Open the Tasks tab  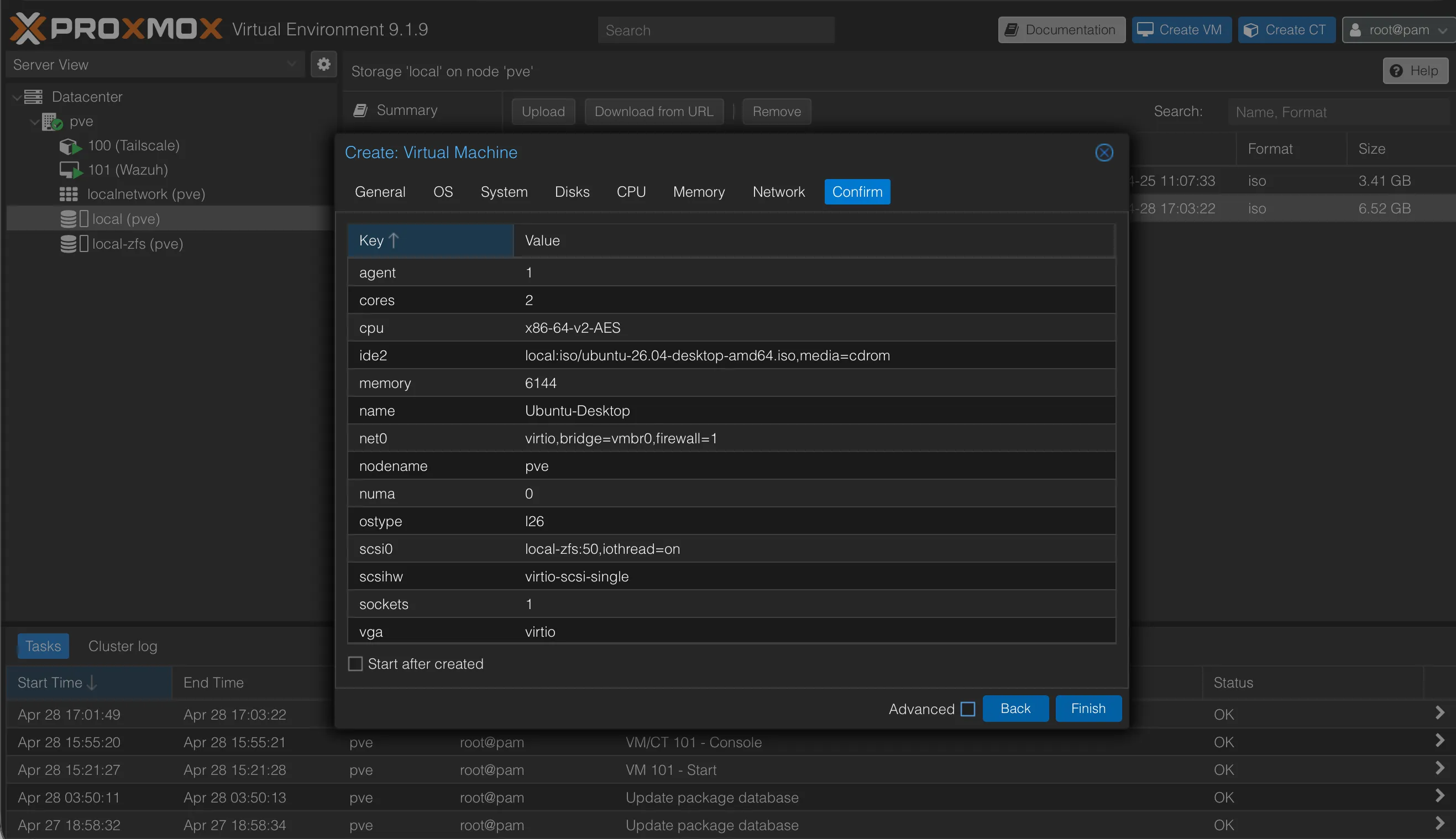[43, 647]
